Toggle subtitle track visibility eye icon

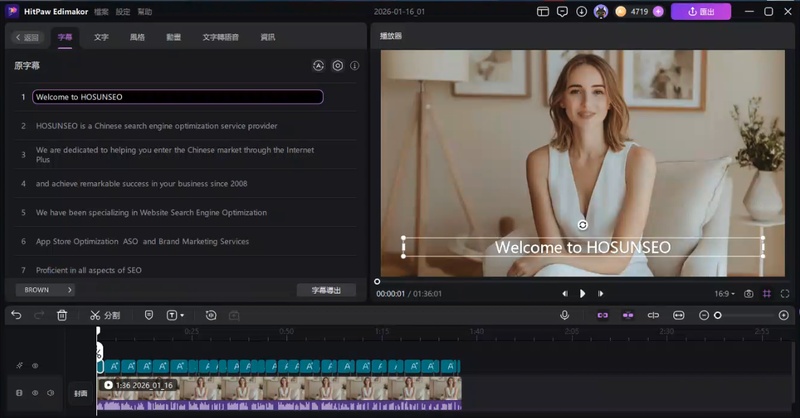[35, 366]
